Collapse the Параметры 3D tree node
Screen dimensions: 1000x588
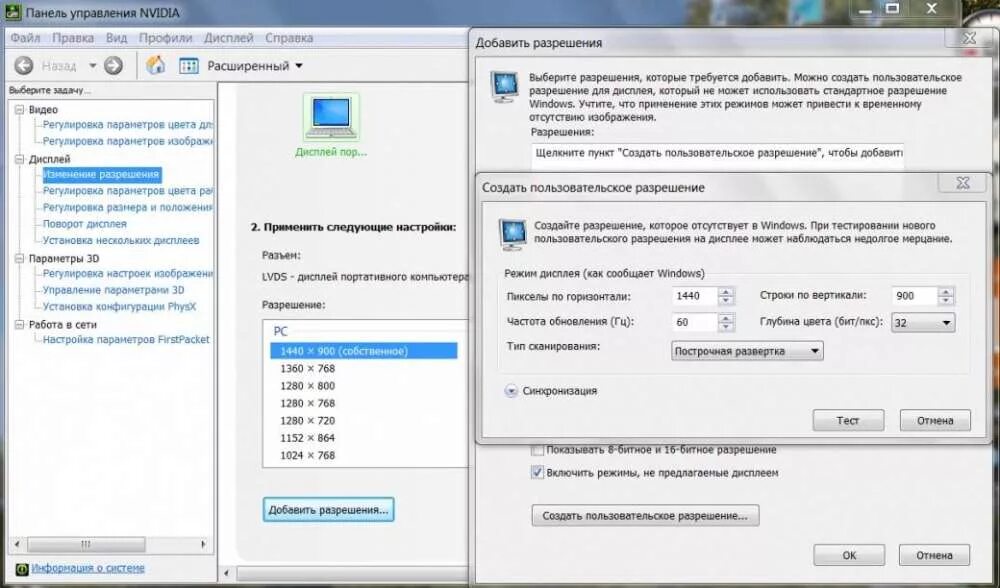point(19,258)
